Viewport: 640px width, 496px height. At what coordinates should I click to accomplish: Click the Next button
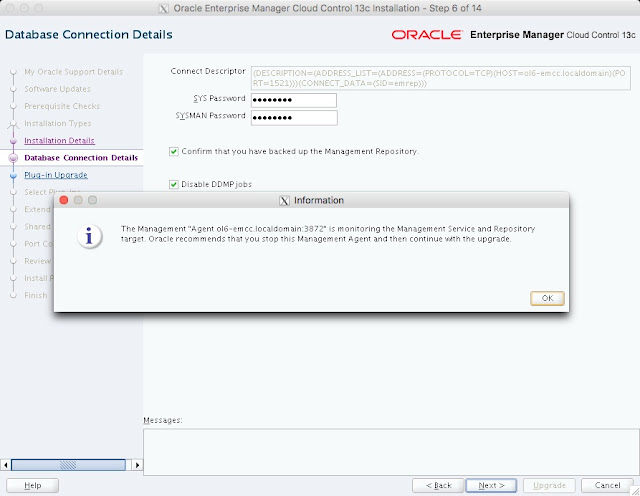coord(491,485)
